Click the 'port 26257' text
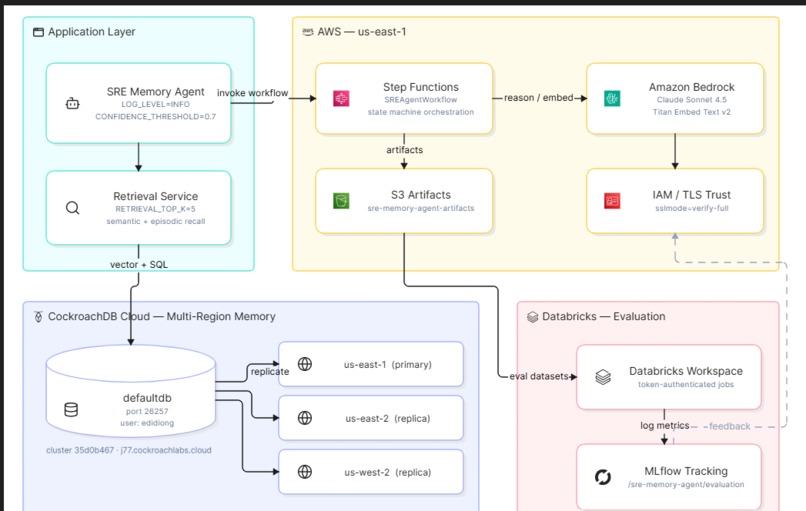Viewport: 806px width, 511px height. 147,411
